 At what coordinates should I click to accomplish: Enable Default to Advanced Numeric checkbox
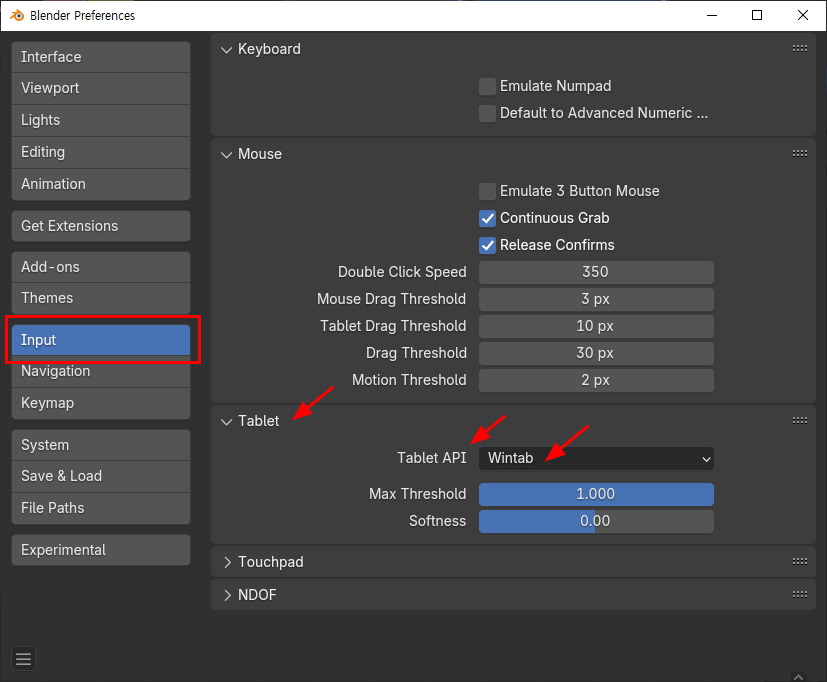[487, 113]
